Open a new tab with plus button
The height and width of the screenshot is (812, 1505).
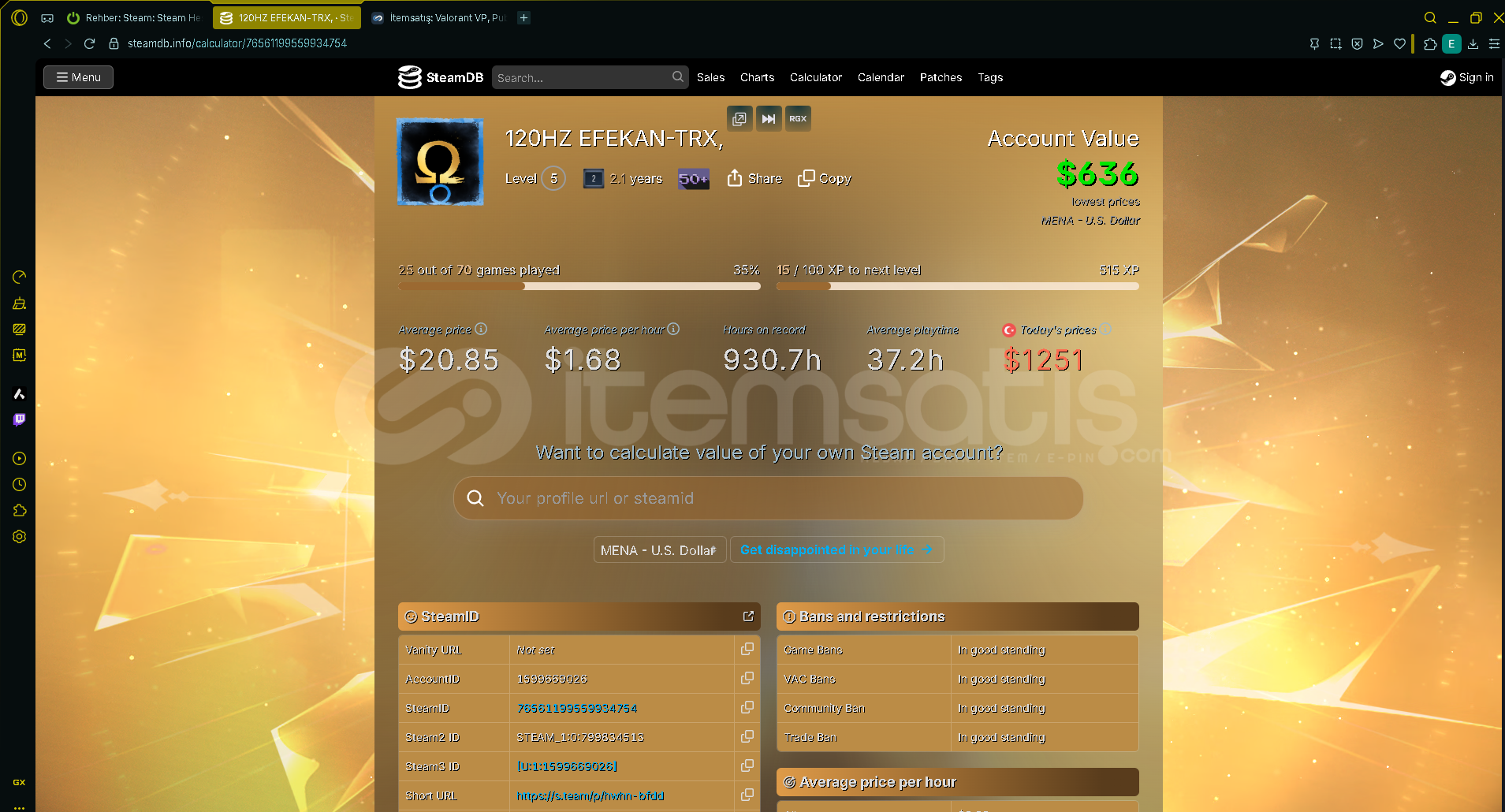(523, 17)
